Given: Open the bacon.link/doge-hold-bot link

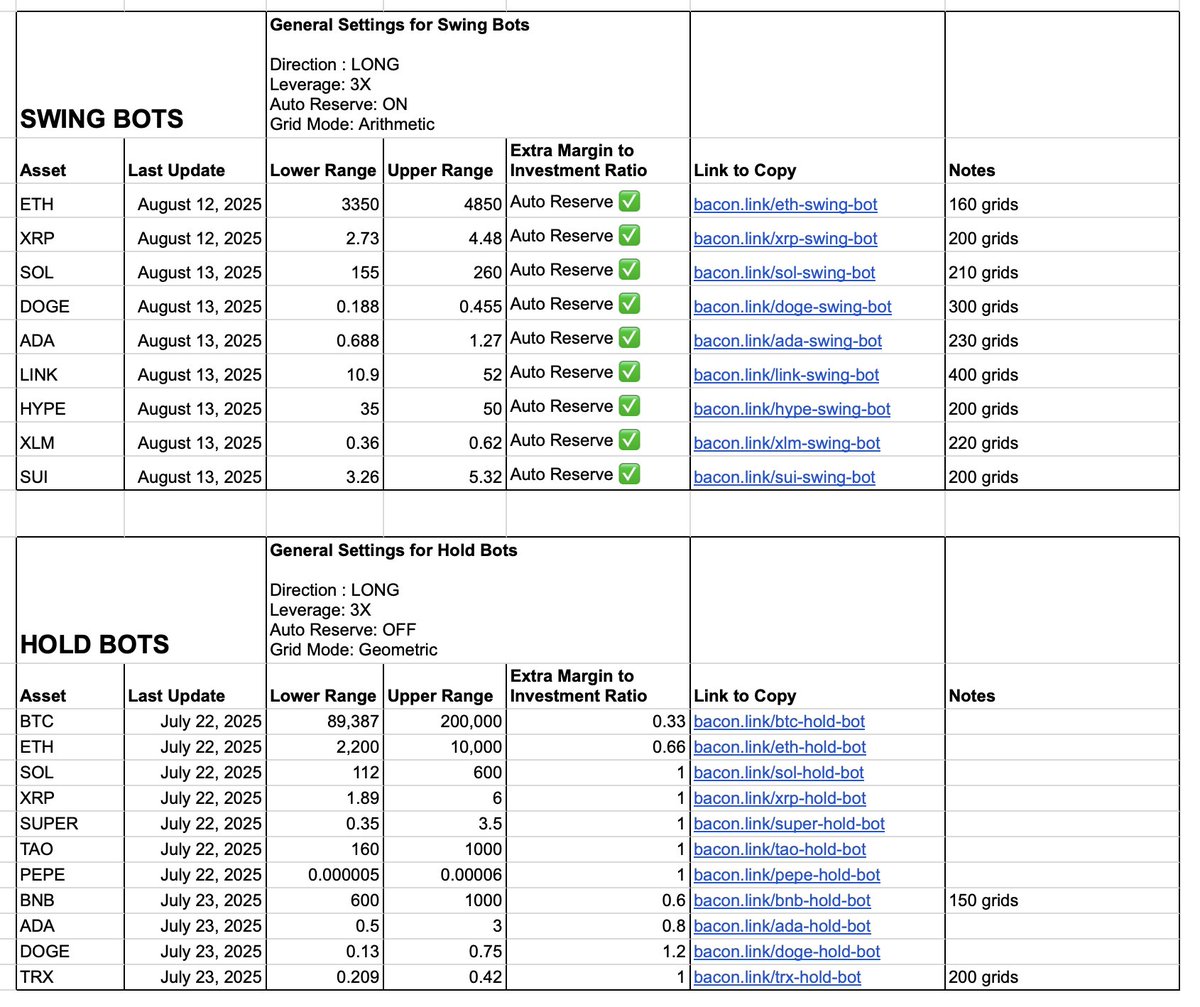Looking at the screenshot, I should [787, 952].
